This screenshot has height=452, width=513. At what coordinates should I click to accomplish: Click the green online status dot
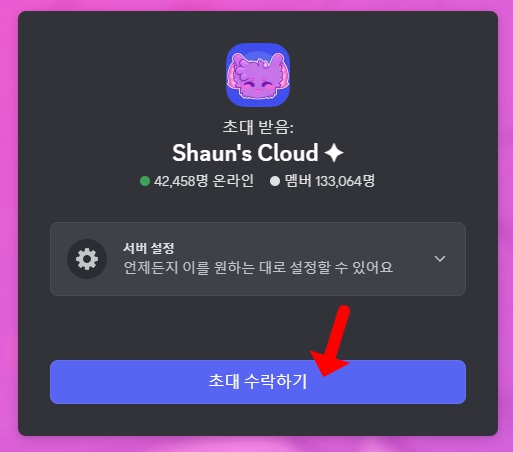145,181
